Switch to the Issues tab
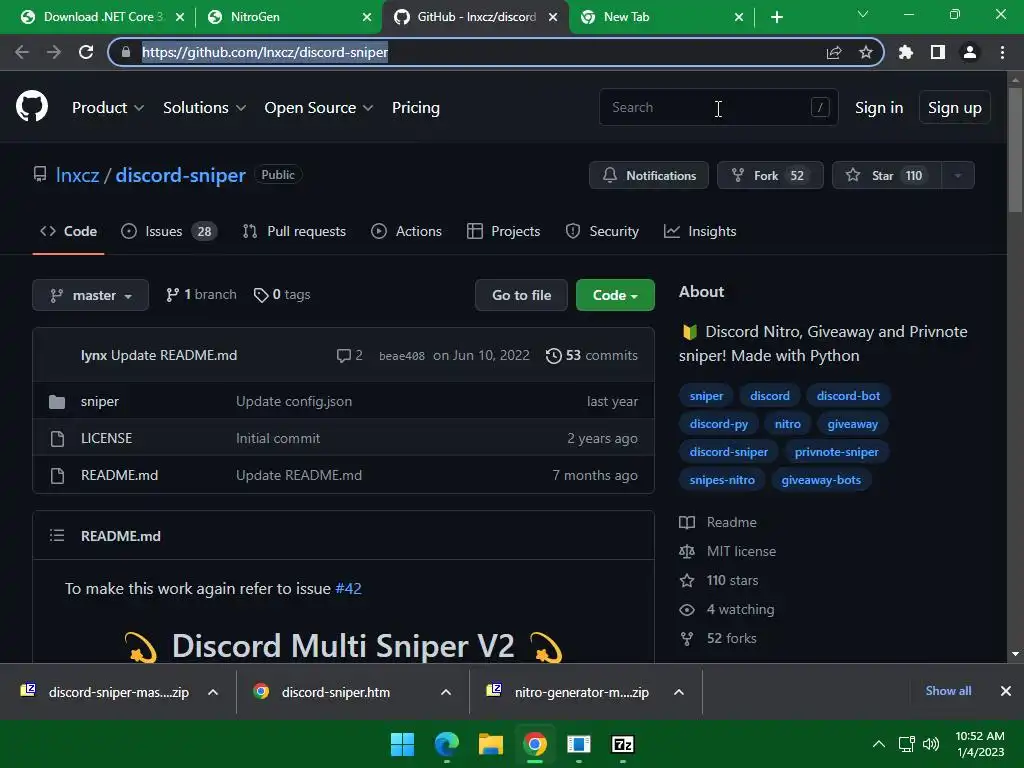The image size is (1024, 768). pos(169,231)
